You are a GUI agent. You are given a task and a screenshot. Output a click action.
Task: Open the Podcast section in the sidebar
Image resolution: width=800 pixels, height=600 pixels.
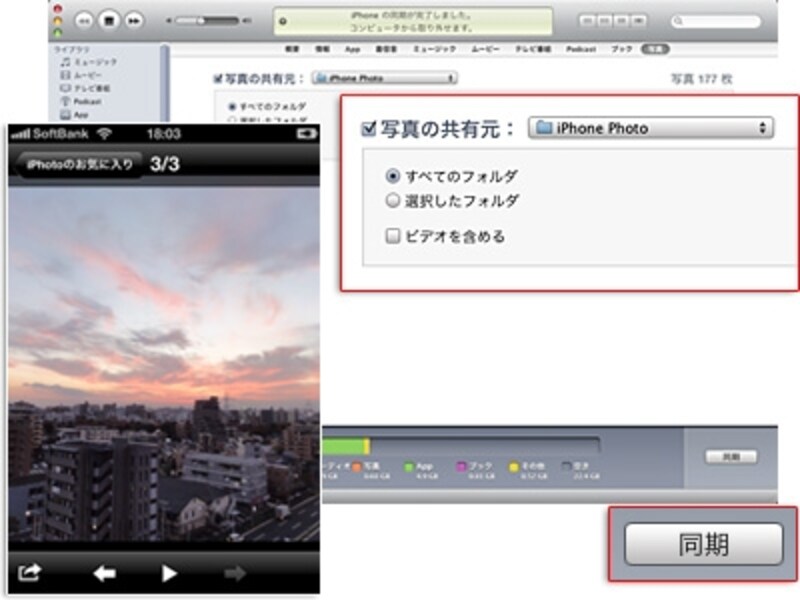point(88,99)
